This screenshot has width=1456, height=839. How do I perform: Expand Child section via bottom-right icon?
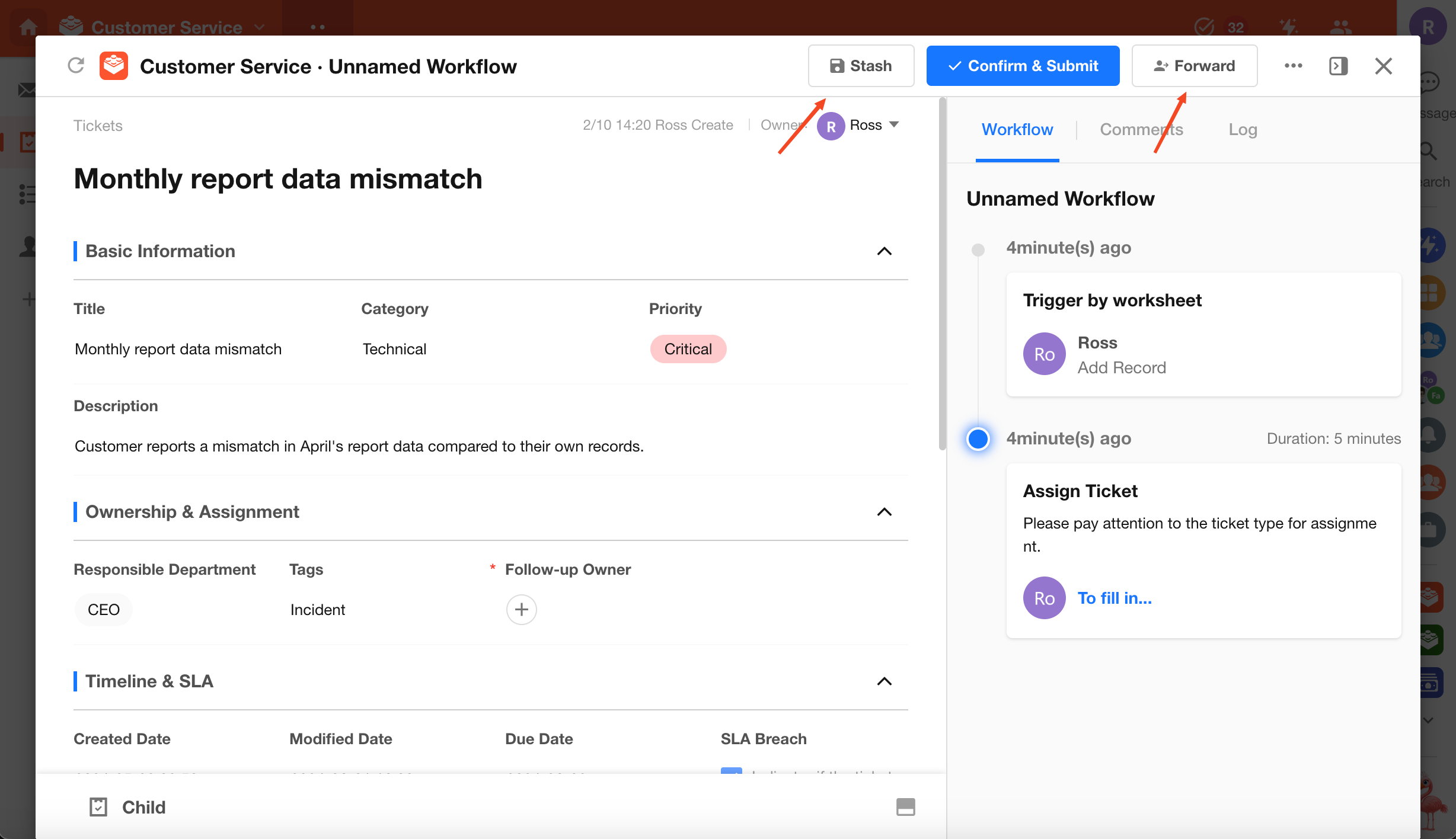coord(905,807)
